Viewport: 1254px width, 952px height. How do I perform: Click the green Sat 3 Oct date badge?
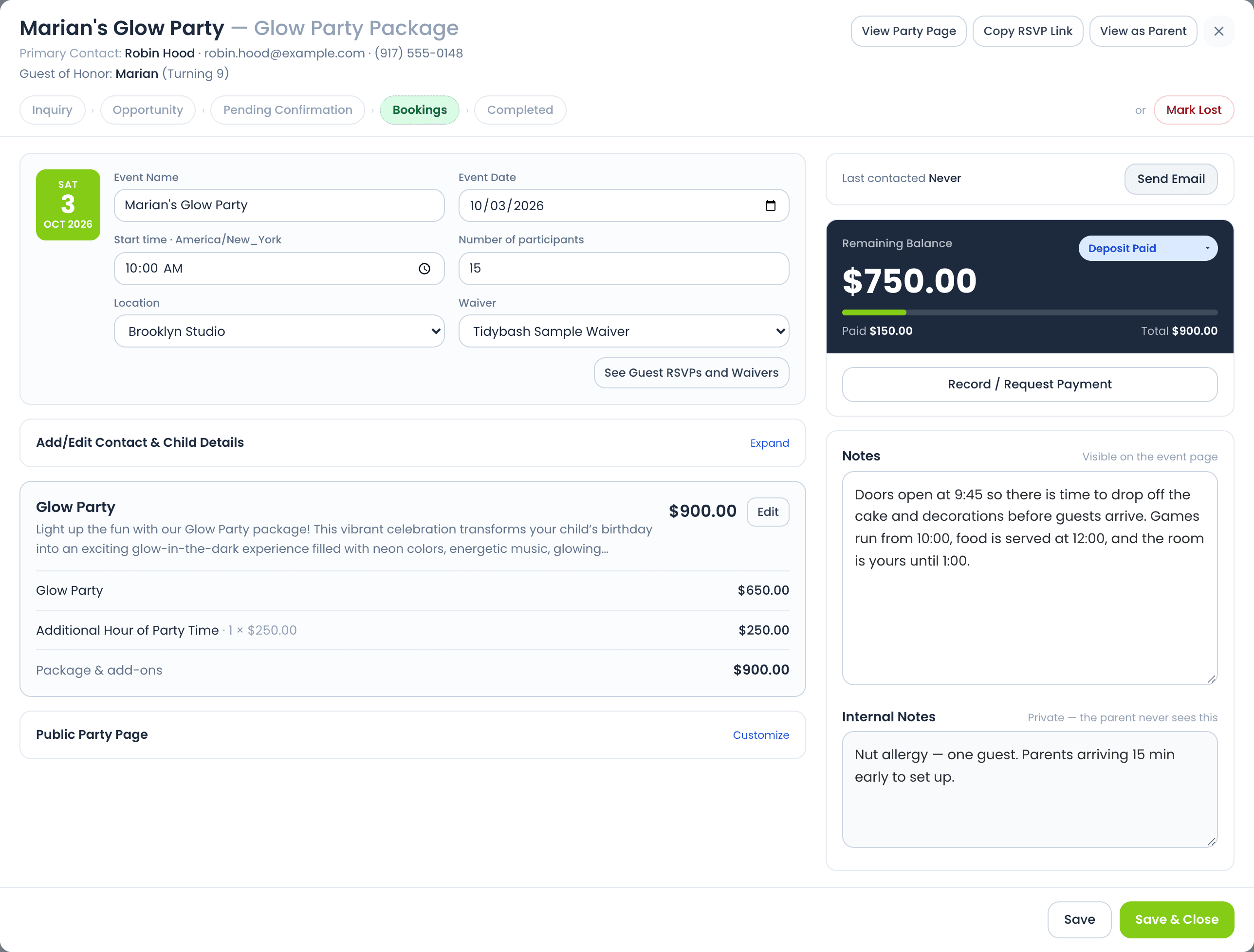pyautogui.click(x=68, y=204)
